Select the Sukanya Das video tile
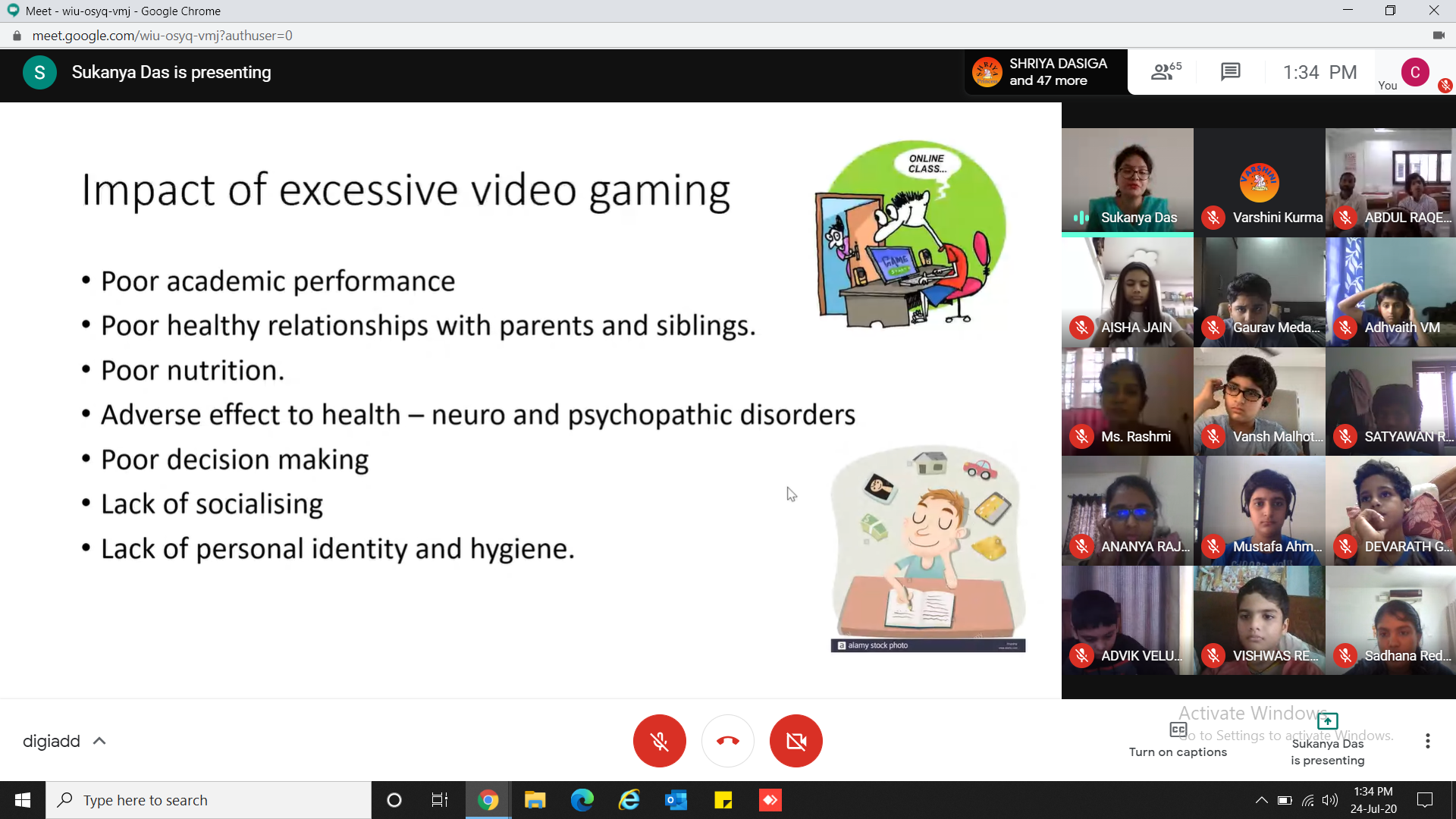This screenshot has width=1456, height=819. point(1127,183)
